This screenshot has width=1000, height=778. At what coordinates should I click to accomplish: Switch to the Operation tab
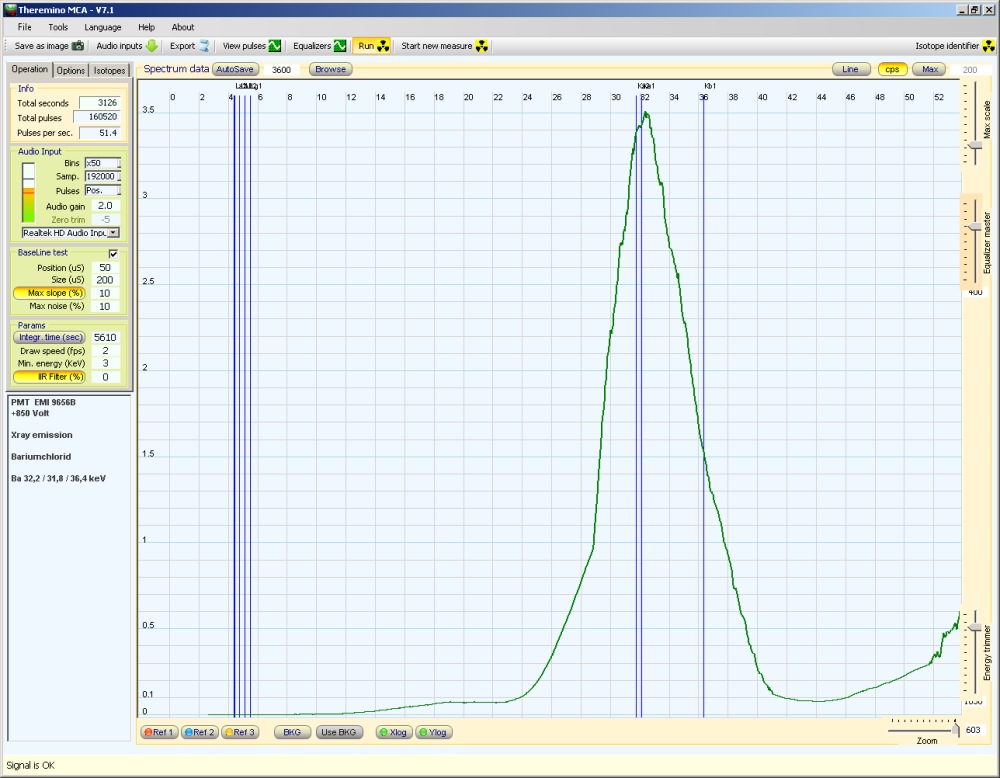coord(29,70)
